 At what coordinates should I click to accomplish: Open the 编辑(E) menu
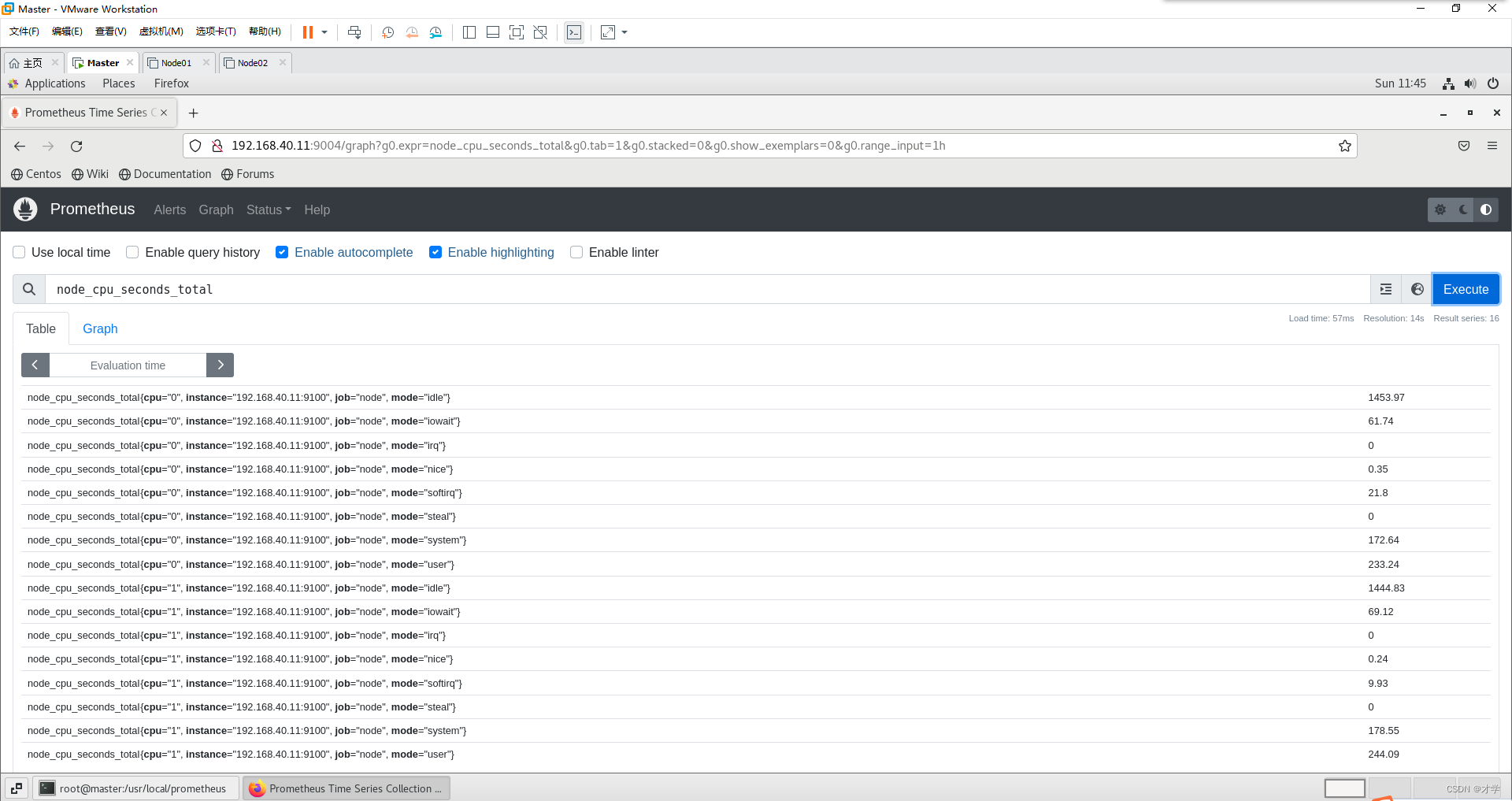(x=67, y=32)
